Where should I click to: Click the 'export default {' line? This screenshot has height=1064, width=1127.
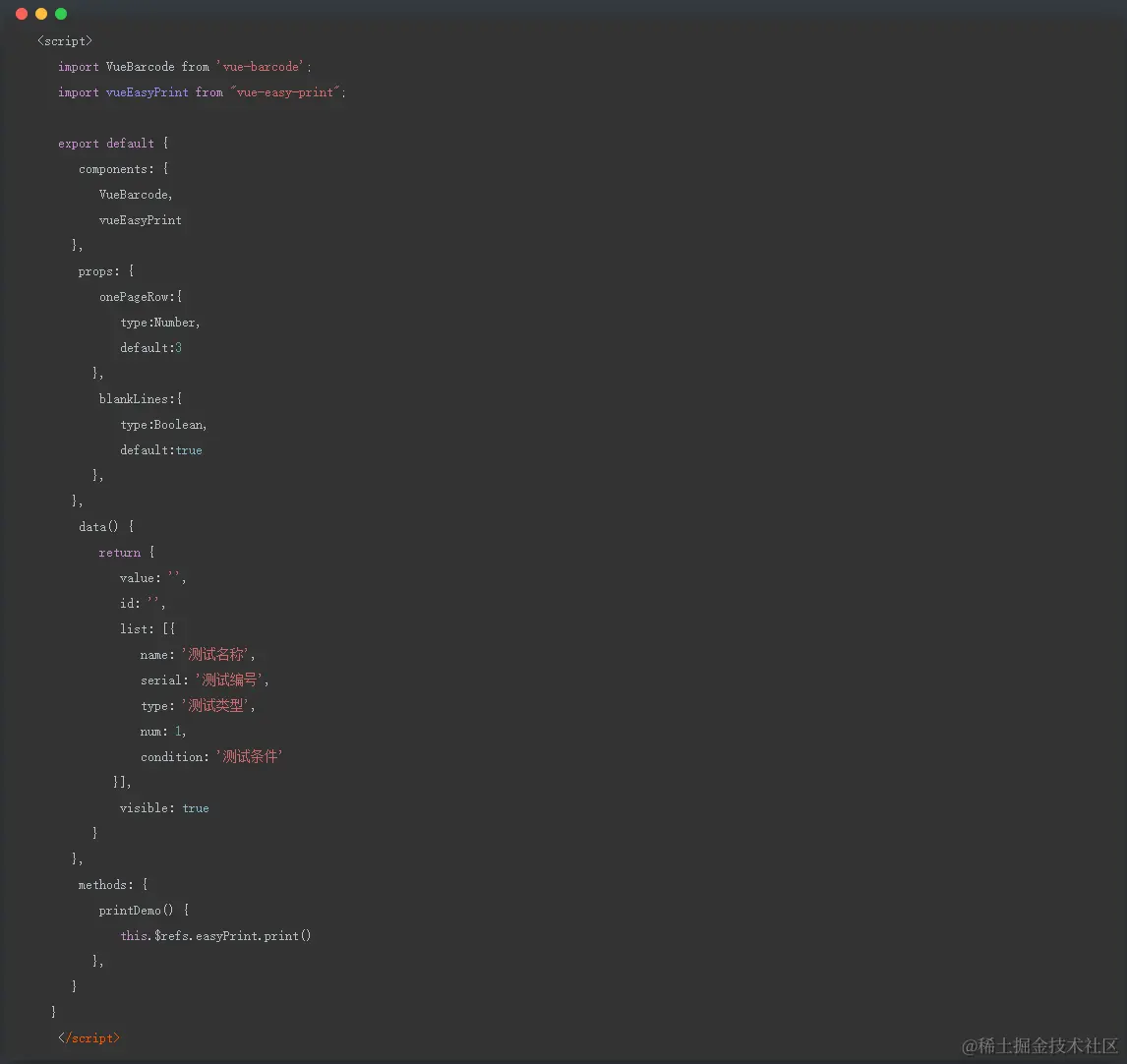tap(113, 143)
